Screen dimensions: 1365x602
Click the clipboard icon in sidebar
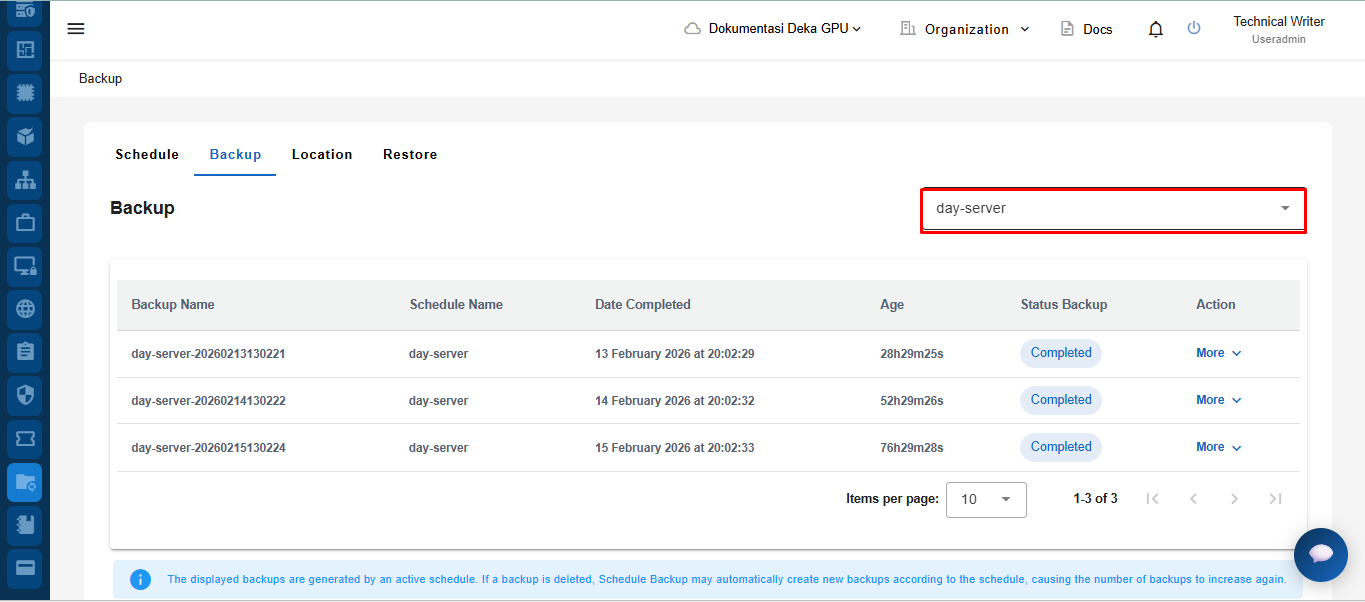click(x=25, y=352)
